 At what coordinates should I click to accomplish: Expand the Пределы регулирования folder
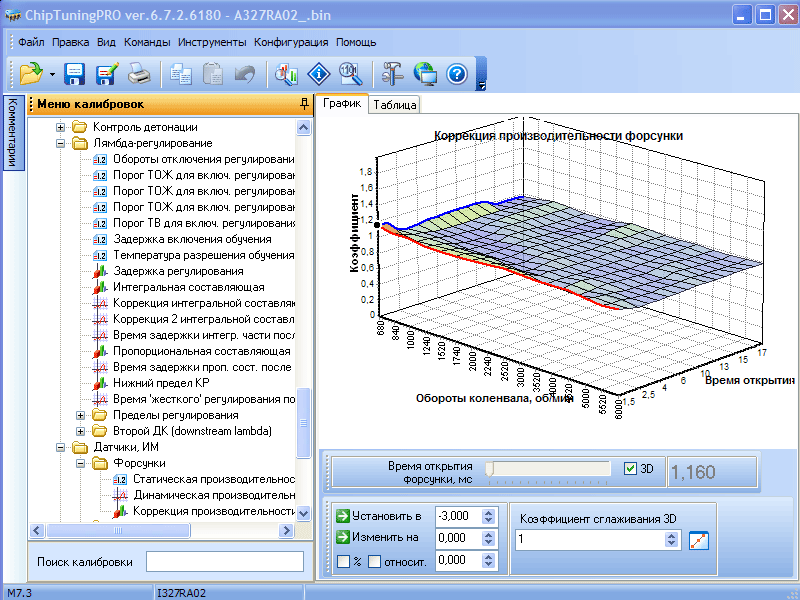81,415
